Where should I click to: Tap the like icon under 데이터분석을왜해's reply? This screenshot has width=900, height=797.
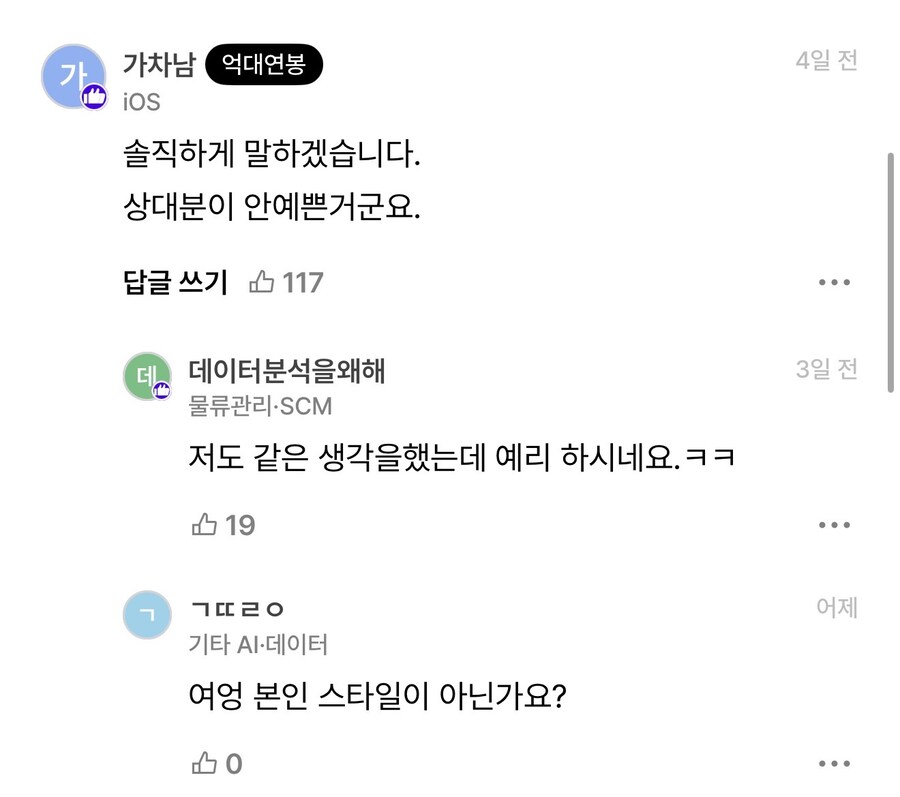click(x=205, y=524)
